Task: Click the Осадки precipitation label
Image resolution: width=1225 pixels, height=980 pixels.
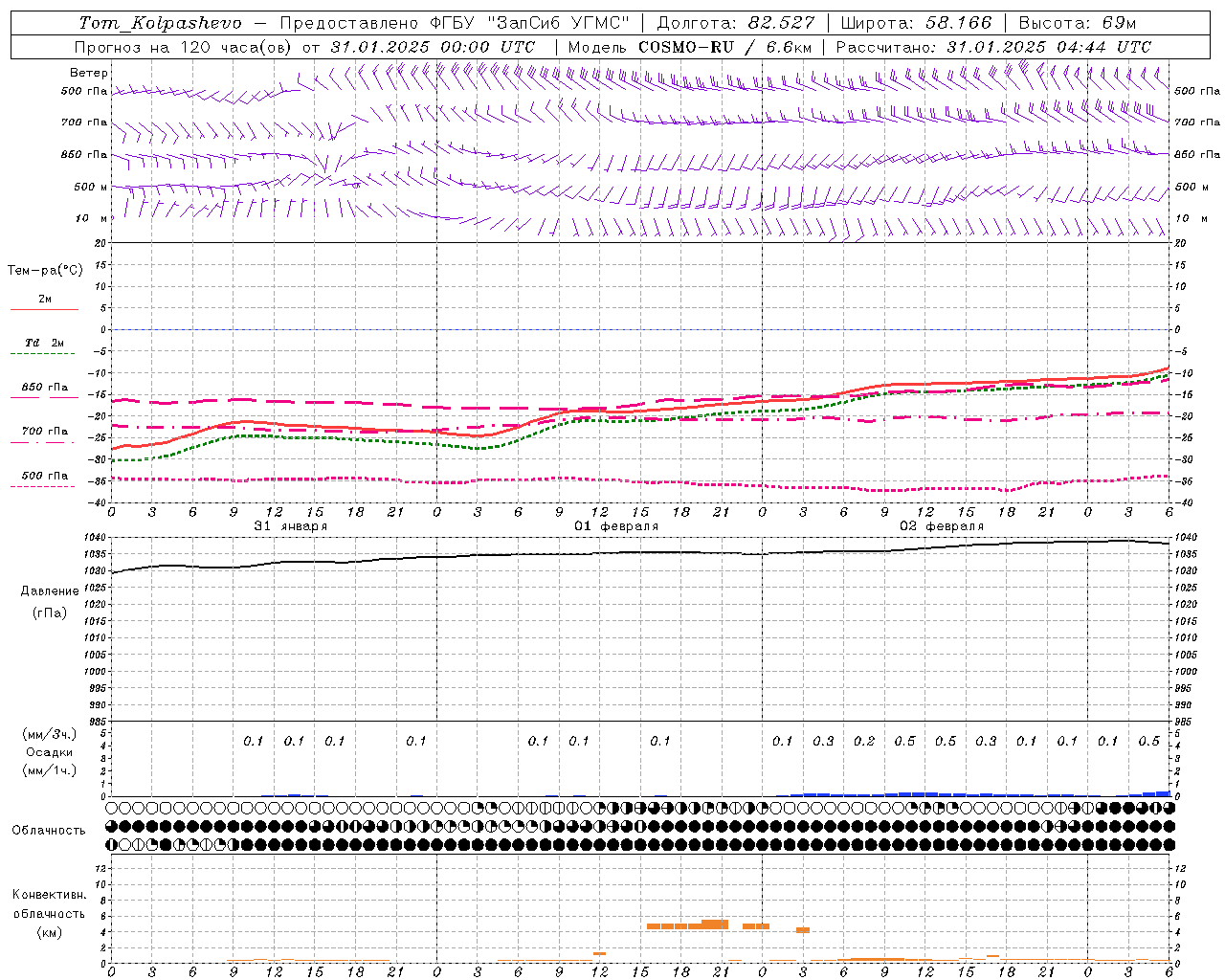Action: coord(50,752)
